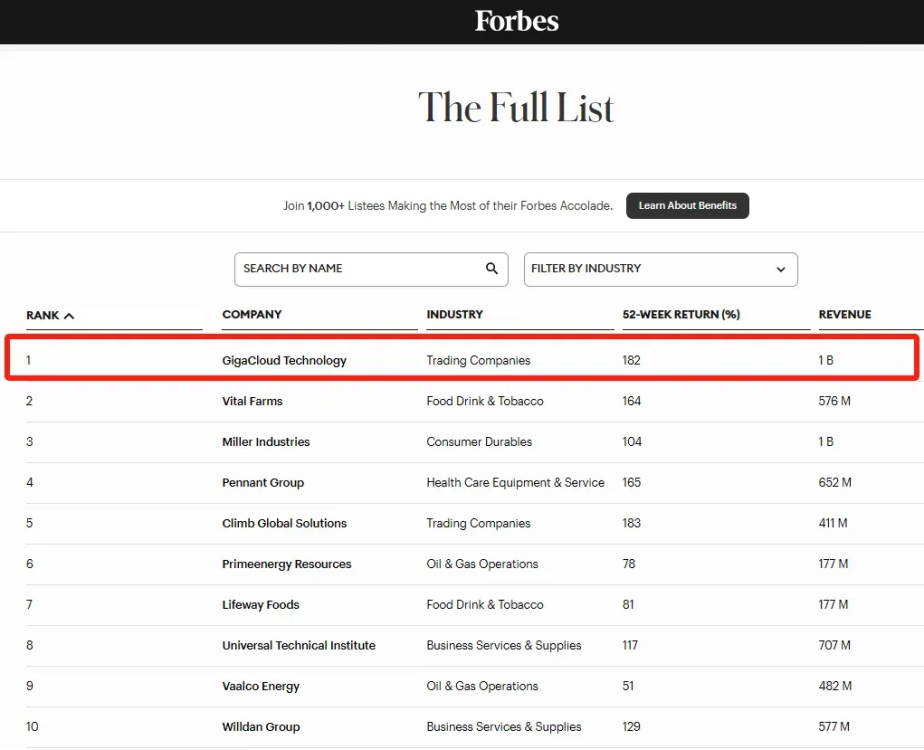Sort by Rank column header

[43, 315]
